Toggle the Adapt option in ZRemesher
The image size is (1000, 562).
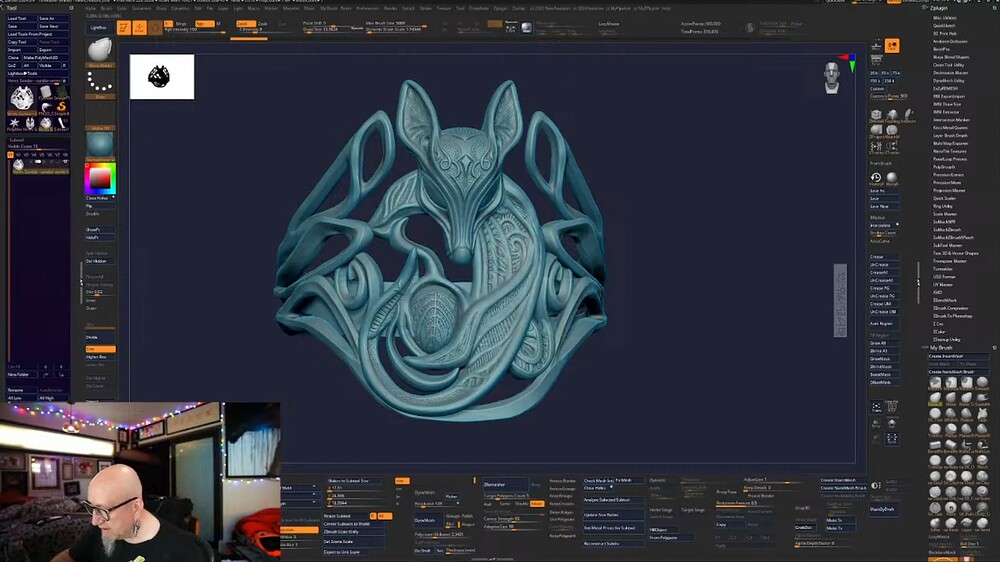pyautogui.click(x=537, y=504)
